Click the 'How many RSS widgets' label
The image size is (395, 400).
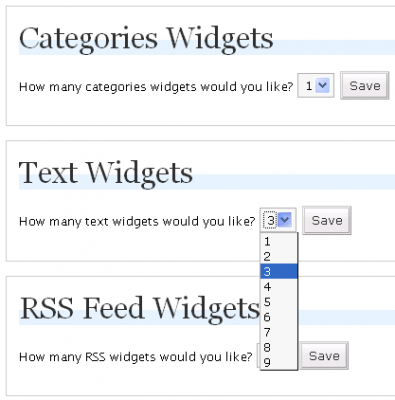tap(136, 357)
